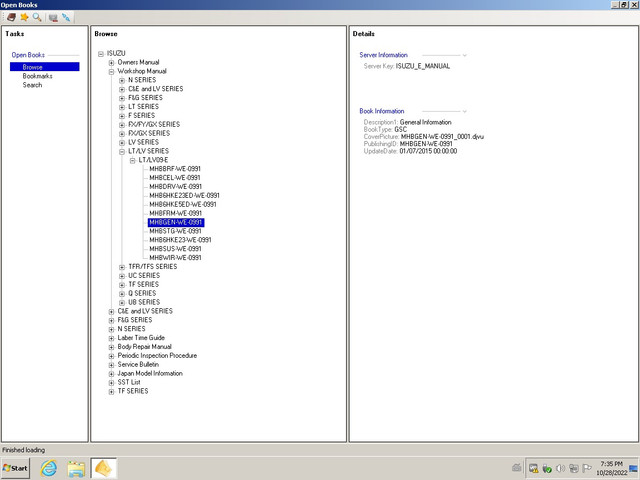Click the yellow application icon in taskbar

[x=103, y=468]
